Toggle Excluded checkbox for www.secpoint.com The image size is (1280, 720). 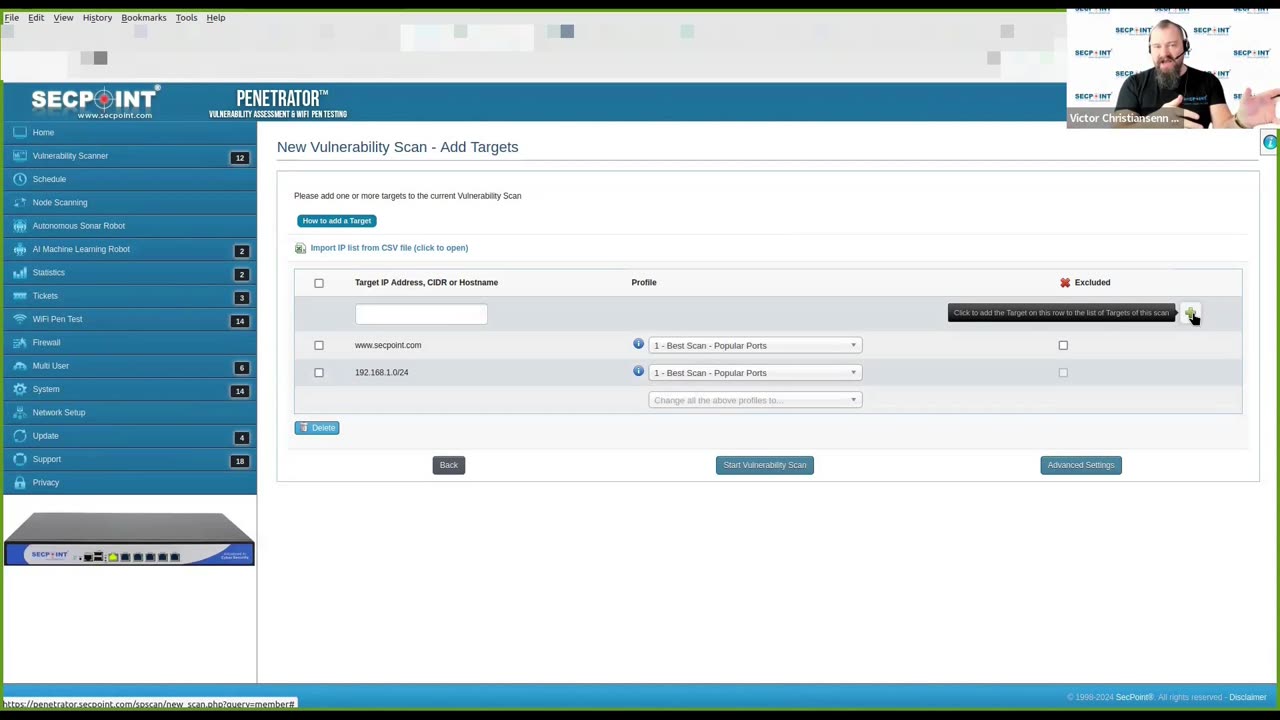pyautogui.click(x=1063, y=345)
